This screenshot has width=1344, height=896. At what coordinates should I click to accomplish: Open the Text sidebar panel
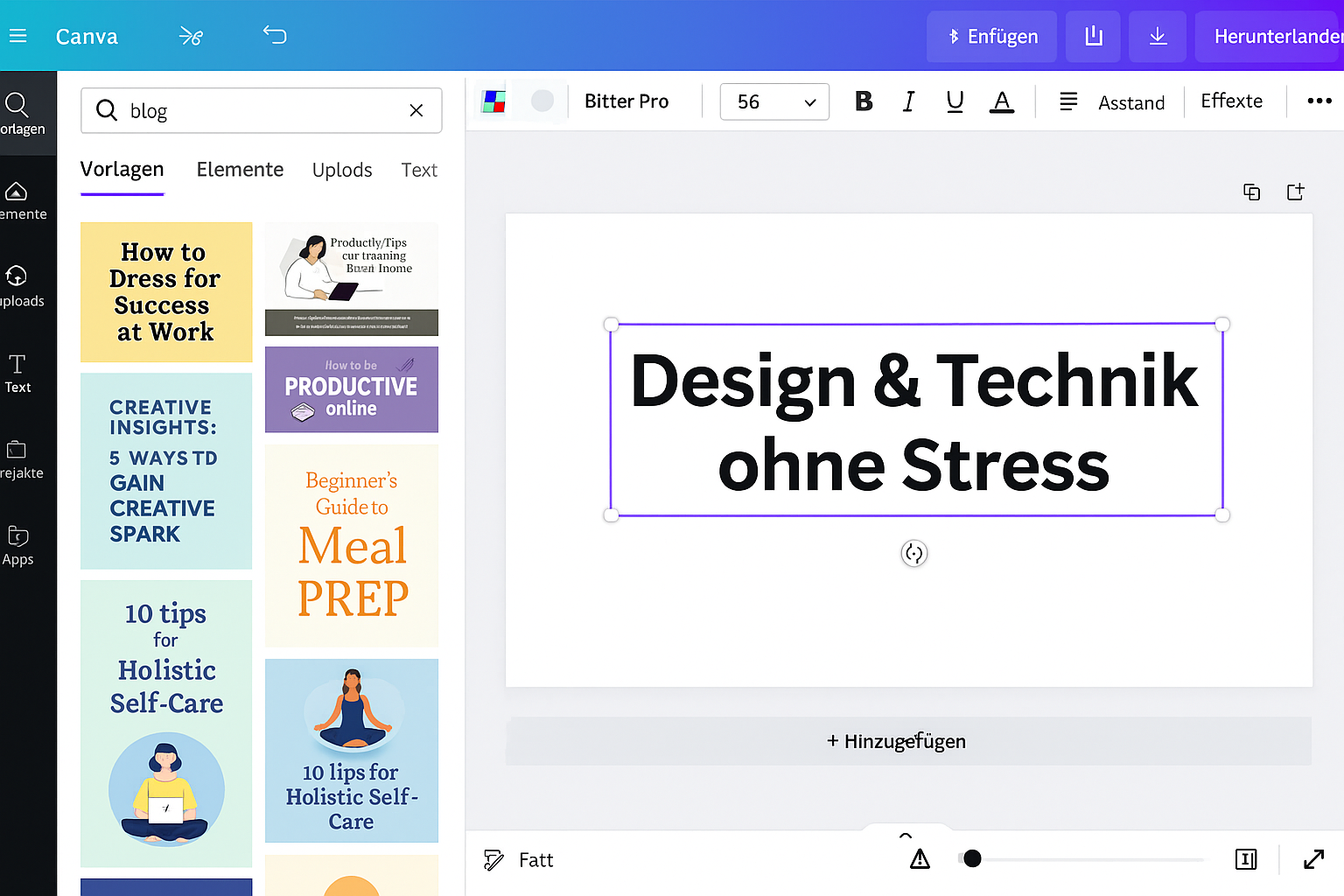tap(17, 373)
